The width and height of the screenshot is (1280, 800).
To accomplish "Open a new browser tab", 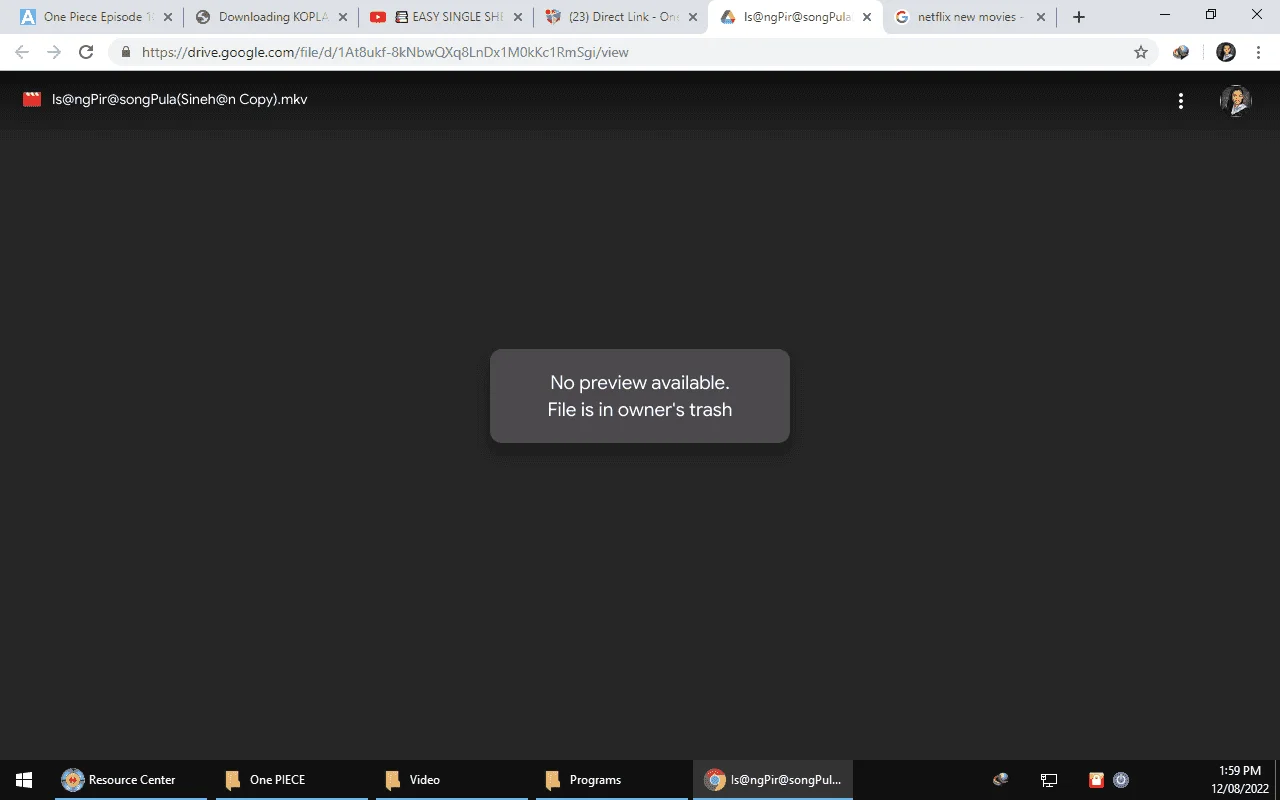I will point(1078,17).
